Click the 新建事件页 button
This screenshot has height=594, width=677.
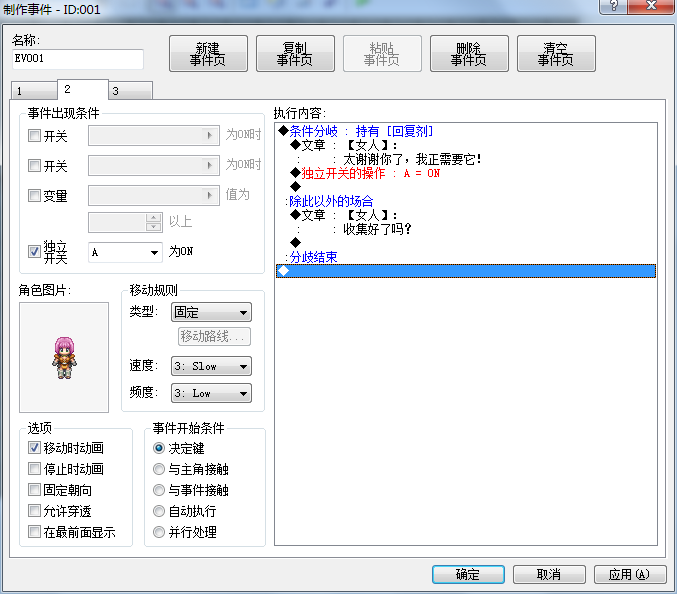point(208,54)
